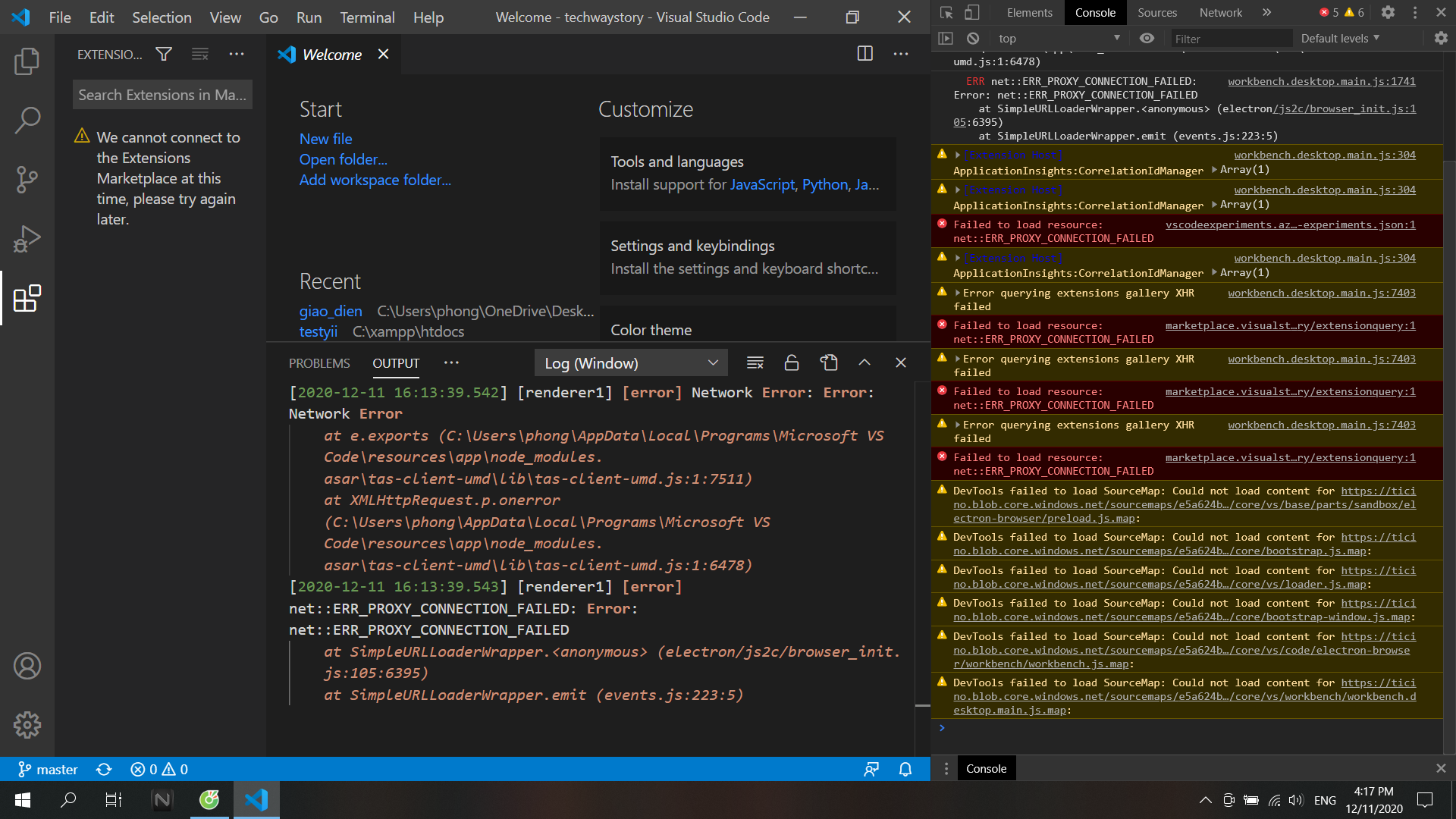Open the Manage gear in the activity bar
This screenshot has width=1456, height=819.
tap(27, 725)
